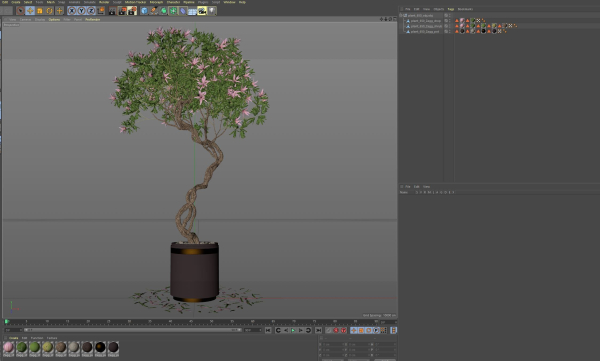Open the Object Manager Tags menu
The width and height of the screenshot is (600, 361).
(451, 9)
